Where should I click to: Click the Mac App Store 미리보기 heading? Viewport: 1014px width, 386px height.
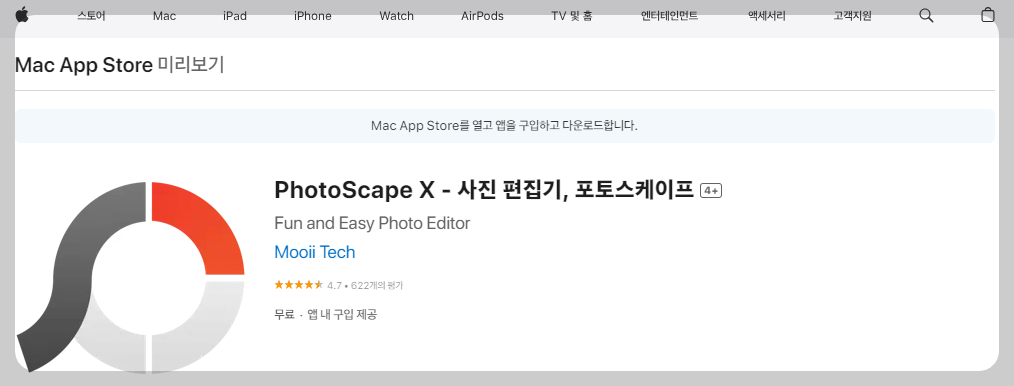pos(120,65)
